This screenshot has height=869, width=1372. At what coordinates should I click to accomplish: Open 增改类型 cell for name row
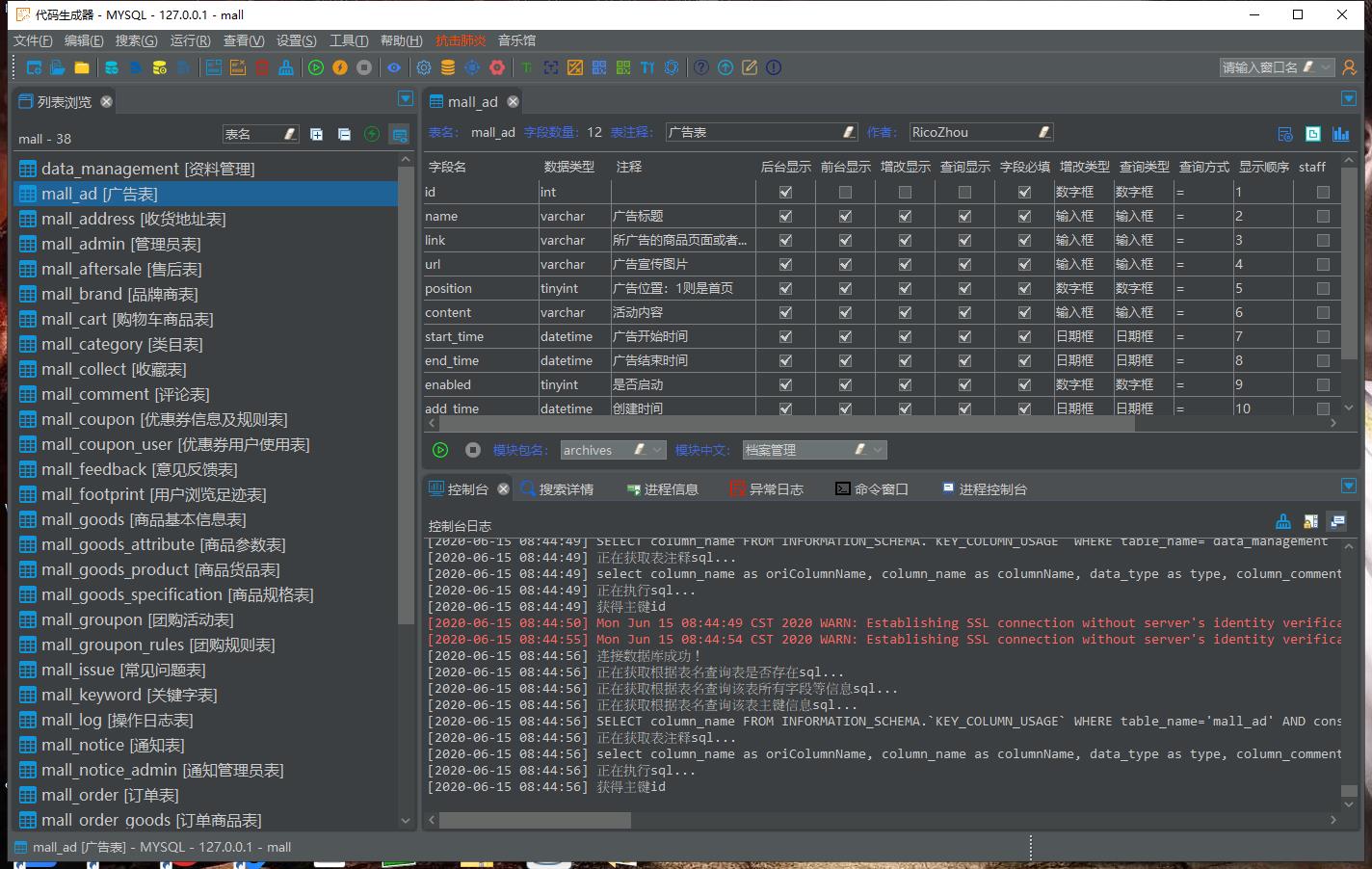(1083, 216)
